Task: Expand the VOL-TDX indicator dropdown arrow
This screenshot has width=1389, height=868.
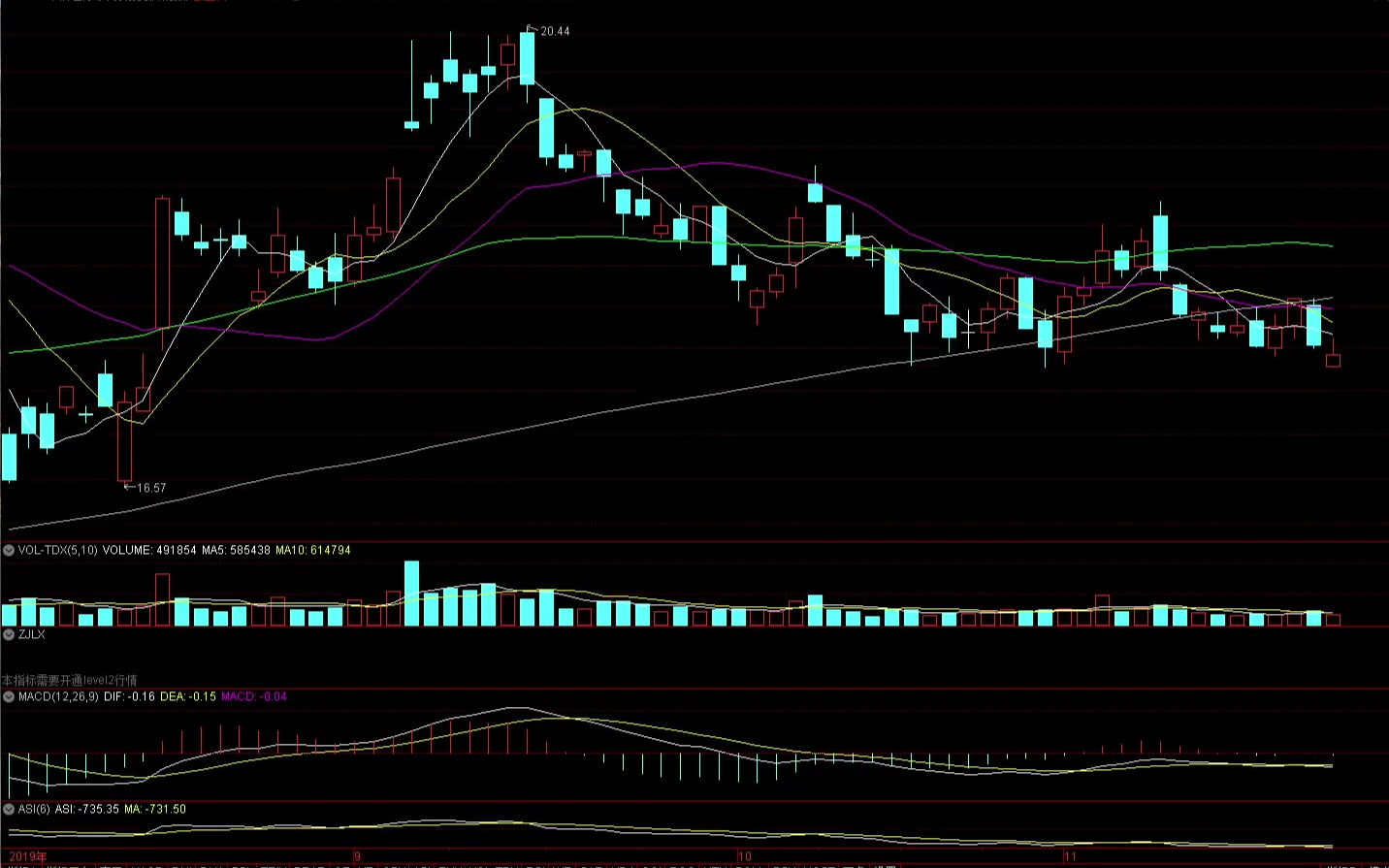Action: (9, 551)
